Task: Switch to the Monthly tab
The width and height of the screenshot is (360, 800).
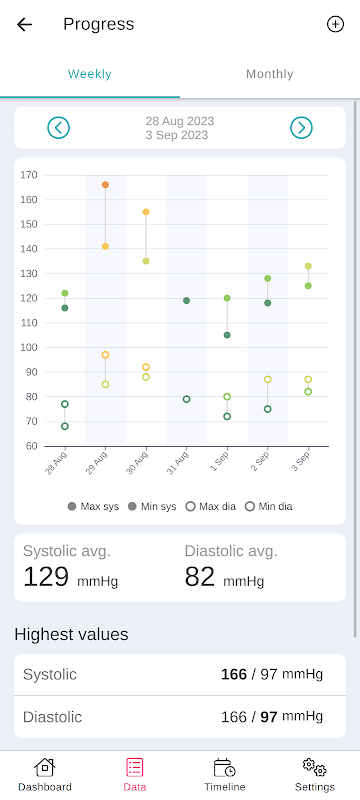Action: coord(270,74)
